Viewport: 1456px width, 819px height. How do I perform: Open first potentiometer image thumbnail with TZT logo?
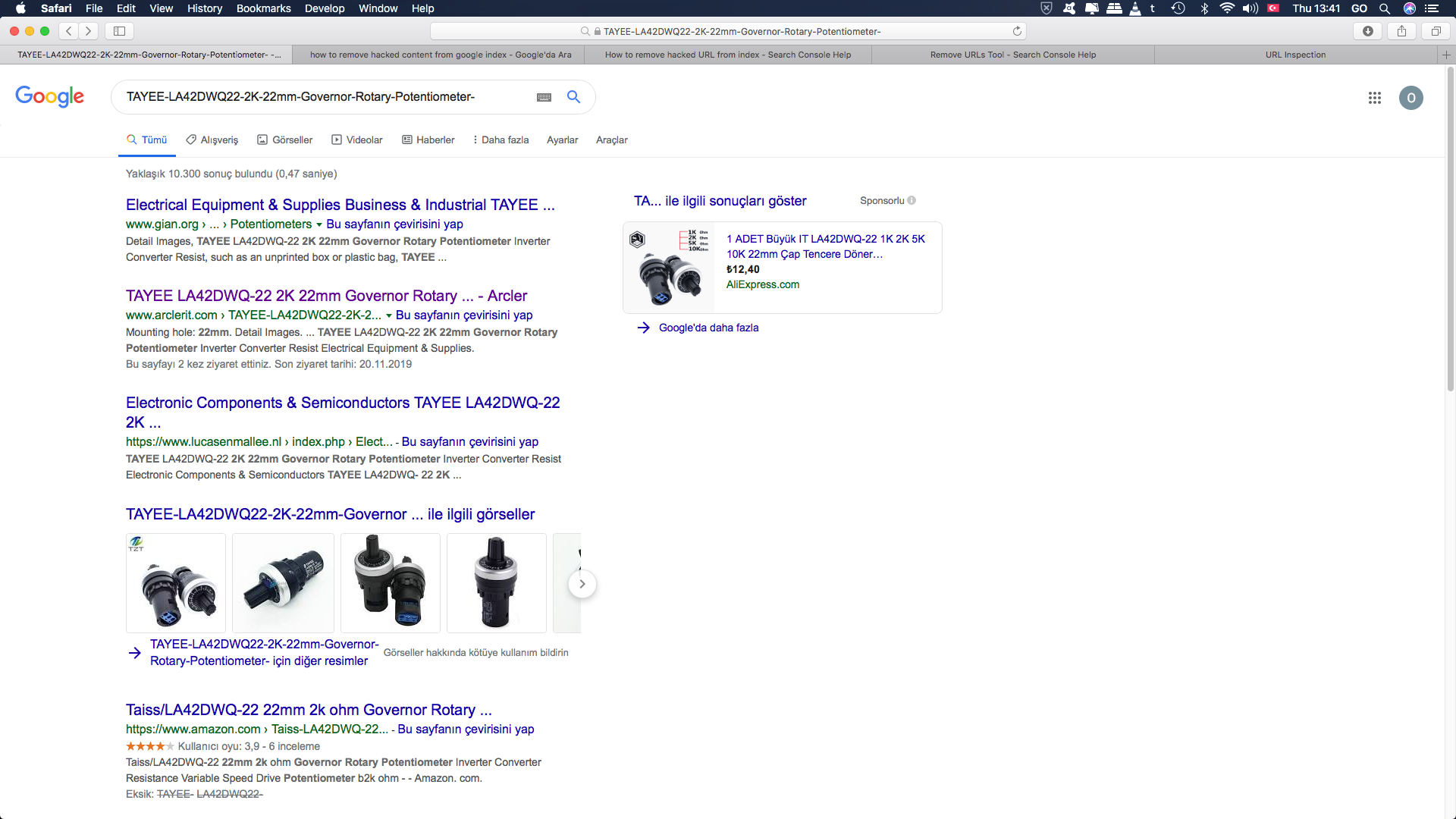pos(176,583)
